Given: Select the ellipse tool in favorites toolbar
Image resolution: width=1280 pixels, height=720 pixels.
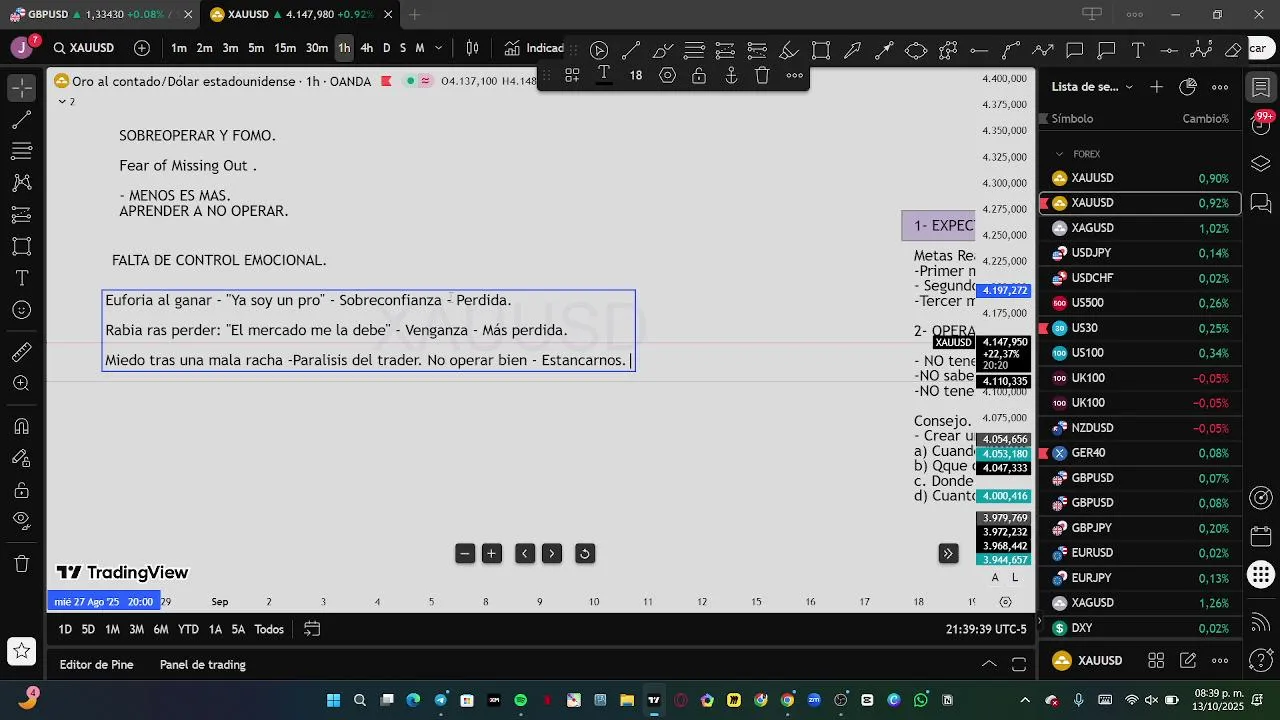Looking at the screenshot, I should (916, 50).
